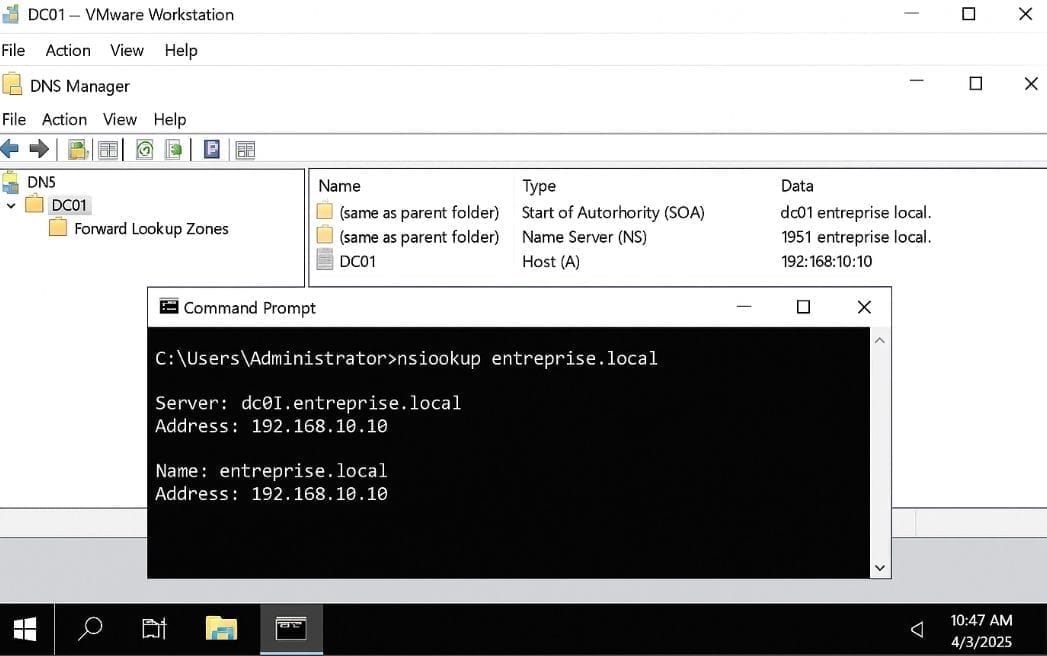The height and width of the screenshot is (656, 1047).
Task: Click the blue P icon in the toolbar
Action: tap(211, 149)
